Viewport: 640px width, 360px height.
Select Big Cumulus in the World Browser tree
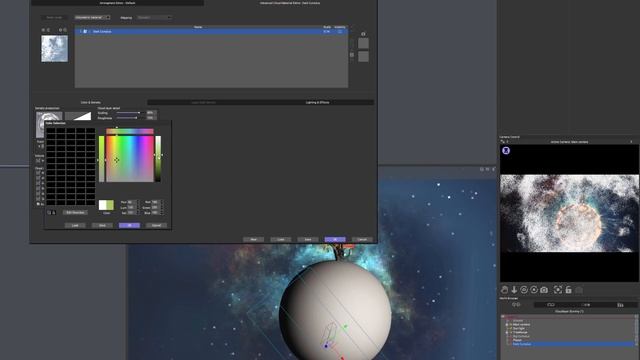point(521,336)
